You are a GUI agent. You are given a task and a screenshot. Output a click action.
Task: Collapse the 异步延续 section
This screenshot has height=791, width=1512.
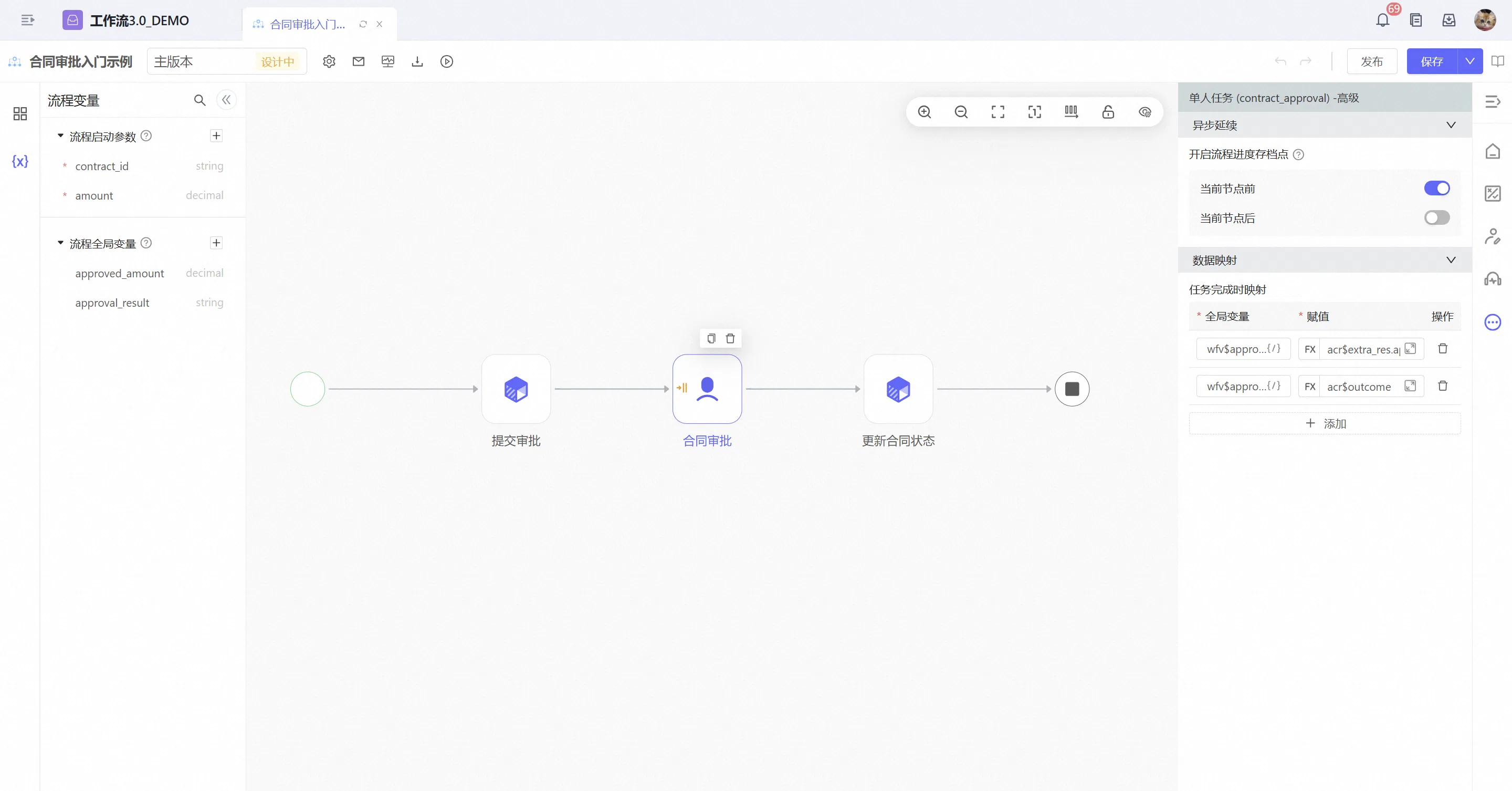point(1451,125)
